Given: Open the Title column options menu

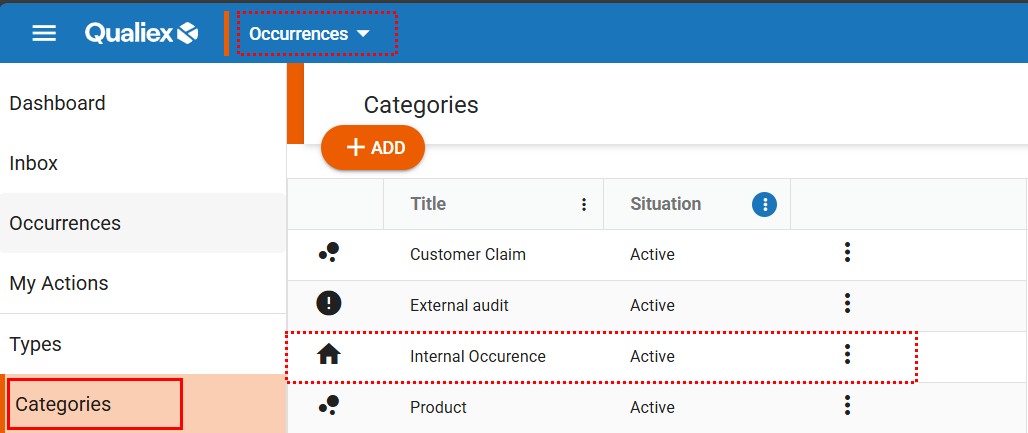Looking at the screenshot, I should pos(585,205).
